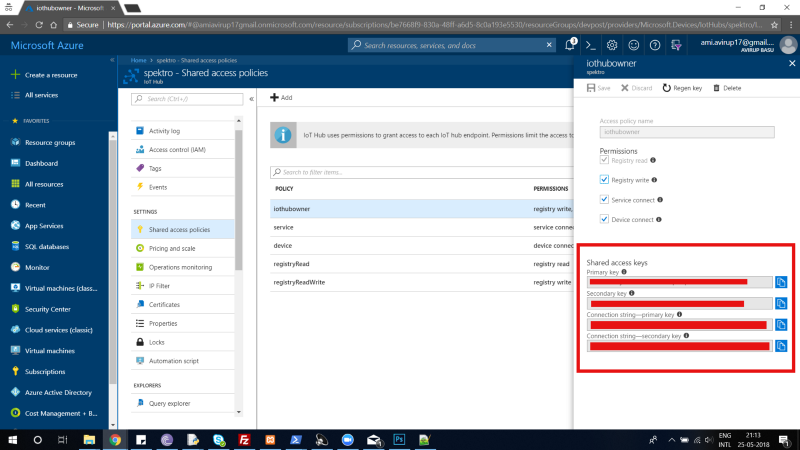Open FileZilla from the taskbar
The height and width of the screenshot is (450, 800).
pos(244,439)
